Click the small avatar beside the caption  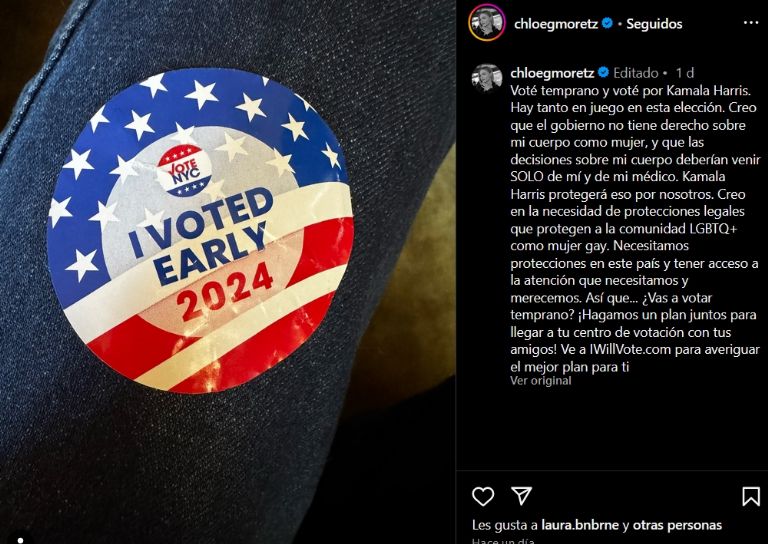click(486, 77)
